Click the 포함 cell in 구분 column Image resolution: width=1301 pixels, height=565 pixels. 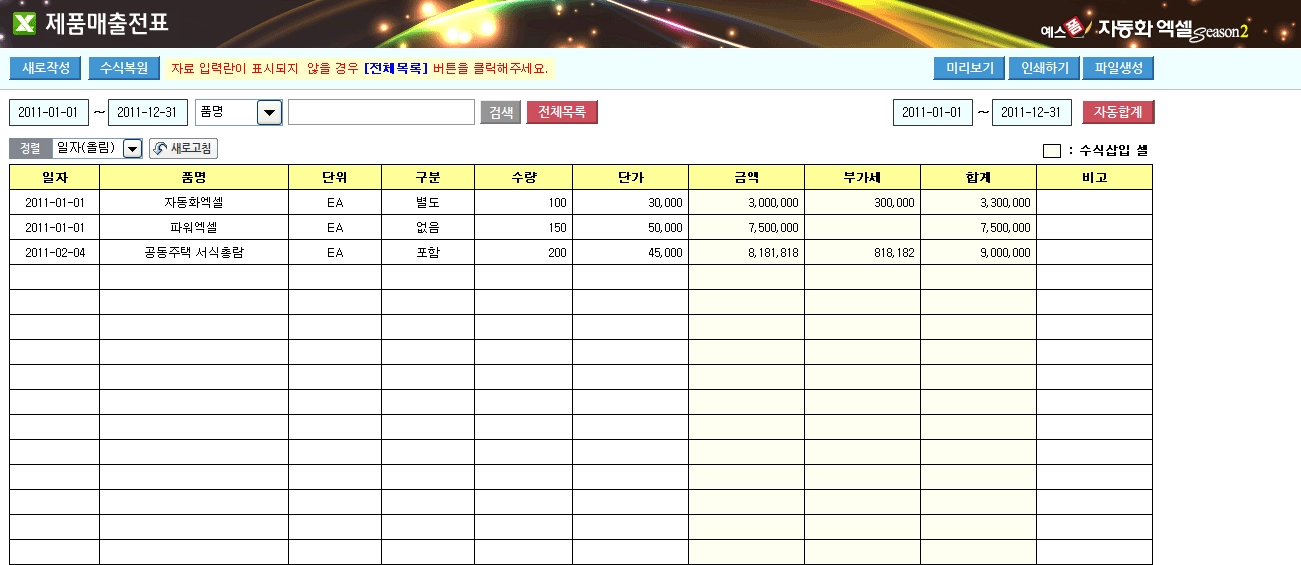point(428,252)
